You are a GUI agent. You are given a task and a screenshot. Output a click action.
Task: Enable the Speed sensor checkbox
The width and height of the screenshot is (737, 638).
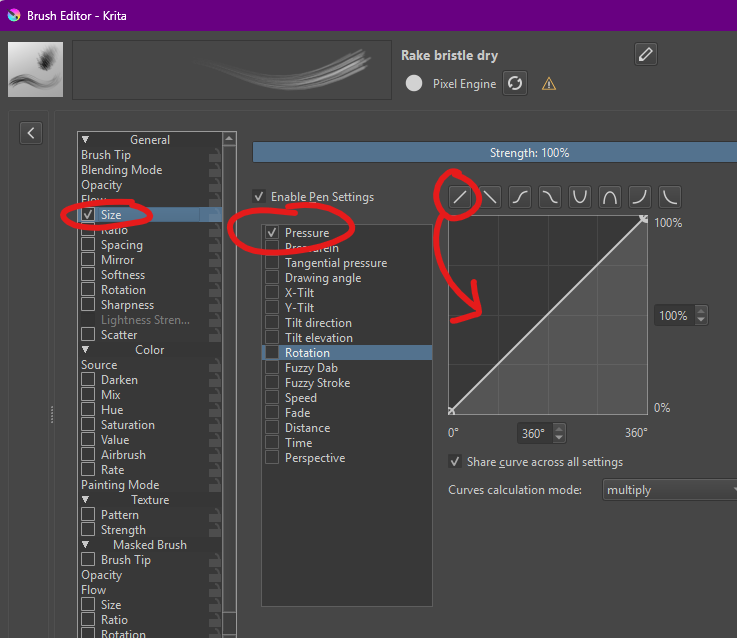click(x=272, y=398)
